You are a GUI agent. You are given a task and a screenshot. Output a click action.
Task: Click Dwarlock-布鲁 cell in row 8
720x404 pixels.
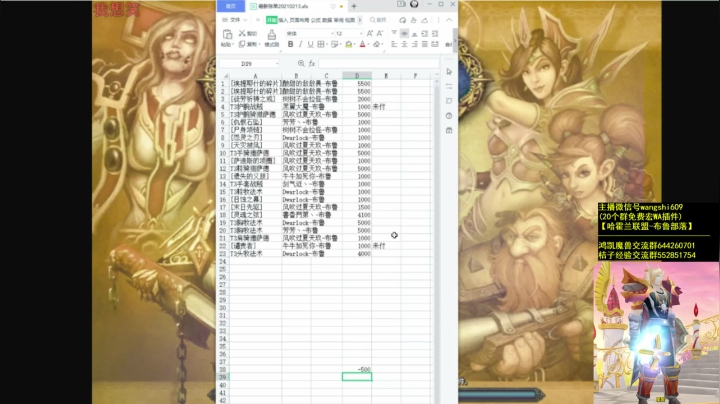tap(303, 137)
